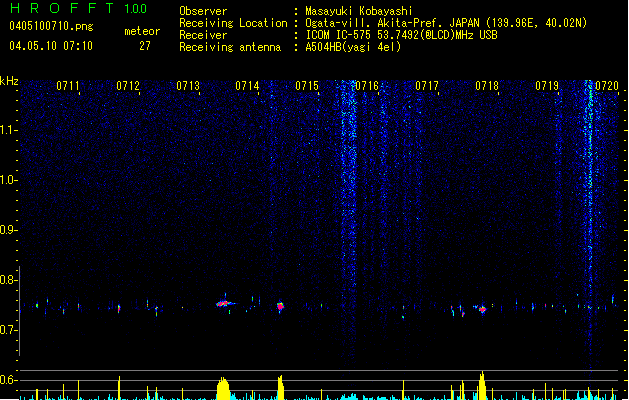Click the "Receiving antenna" label
Image resolution: width=629 pixels, height=400 pixels.
pyautogui.click(x=230, y=47)
